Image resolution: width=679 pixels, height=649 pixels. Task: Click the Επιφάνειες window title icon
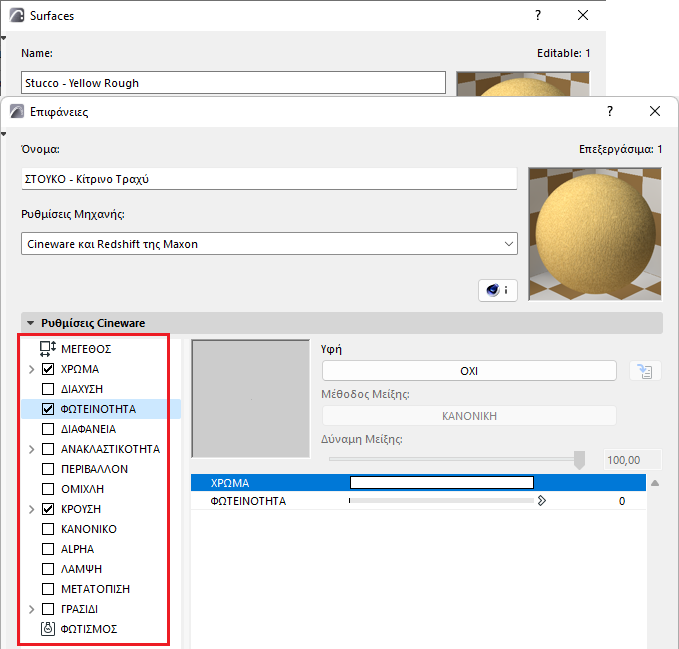[x=17, y=111]
